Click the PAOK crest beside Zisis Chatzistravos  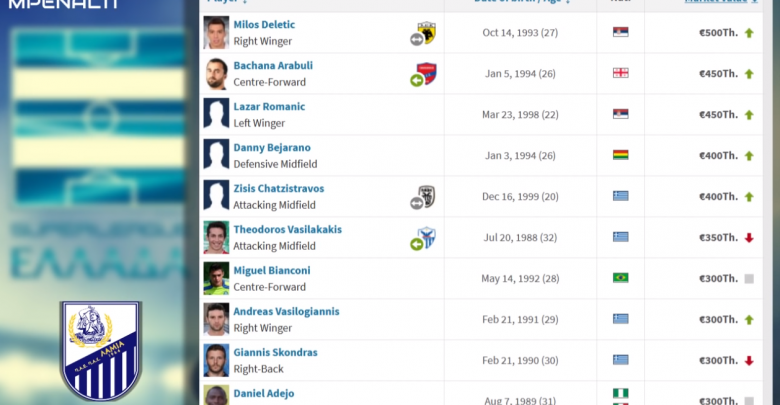(x=426, y=196)
